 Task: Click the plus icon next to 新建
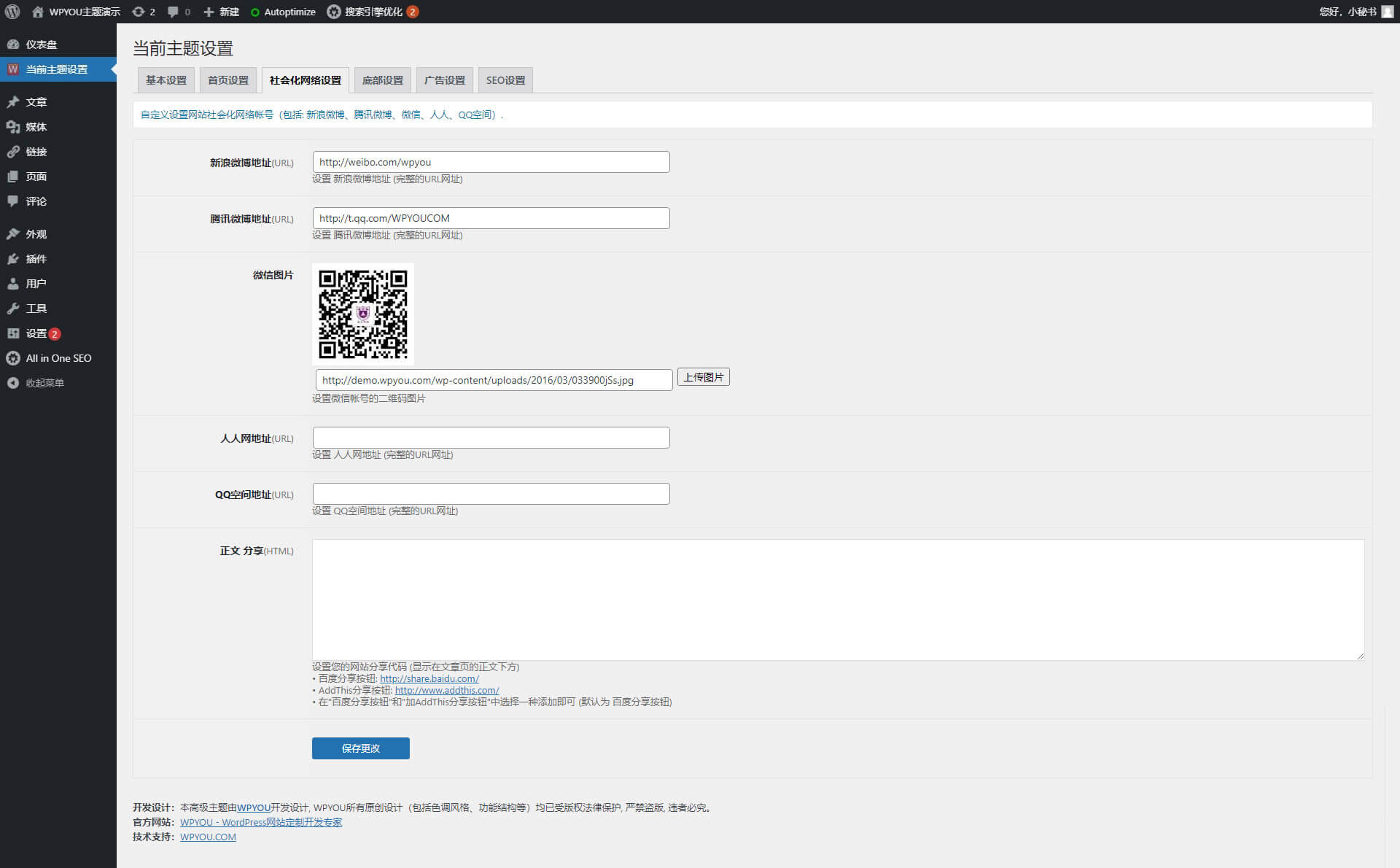coord(209,12)
